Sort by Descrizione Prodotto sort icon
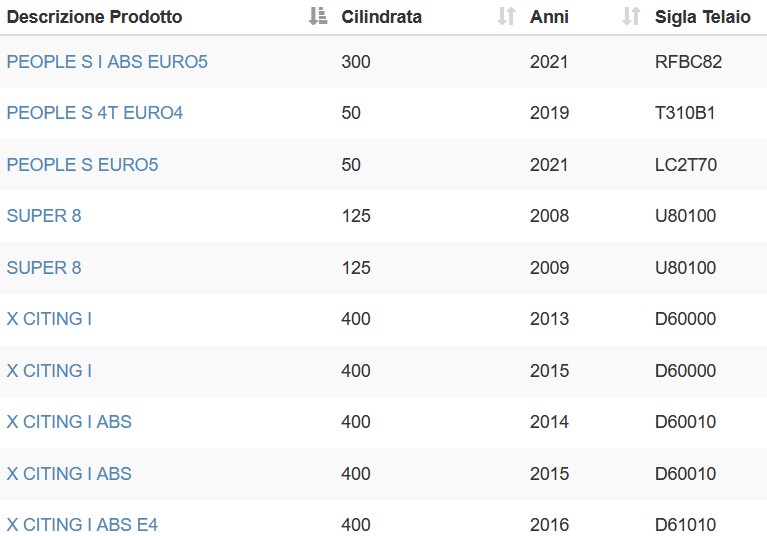The image size is (767, 536). (318, 17)
